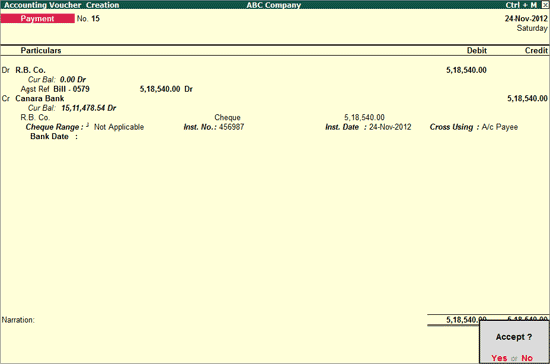Viewport: 550px width, 364px height.
Task: Click the bill reference Bill - 0579
Action: 71,89
